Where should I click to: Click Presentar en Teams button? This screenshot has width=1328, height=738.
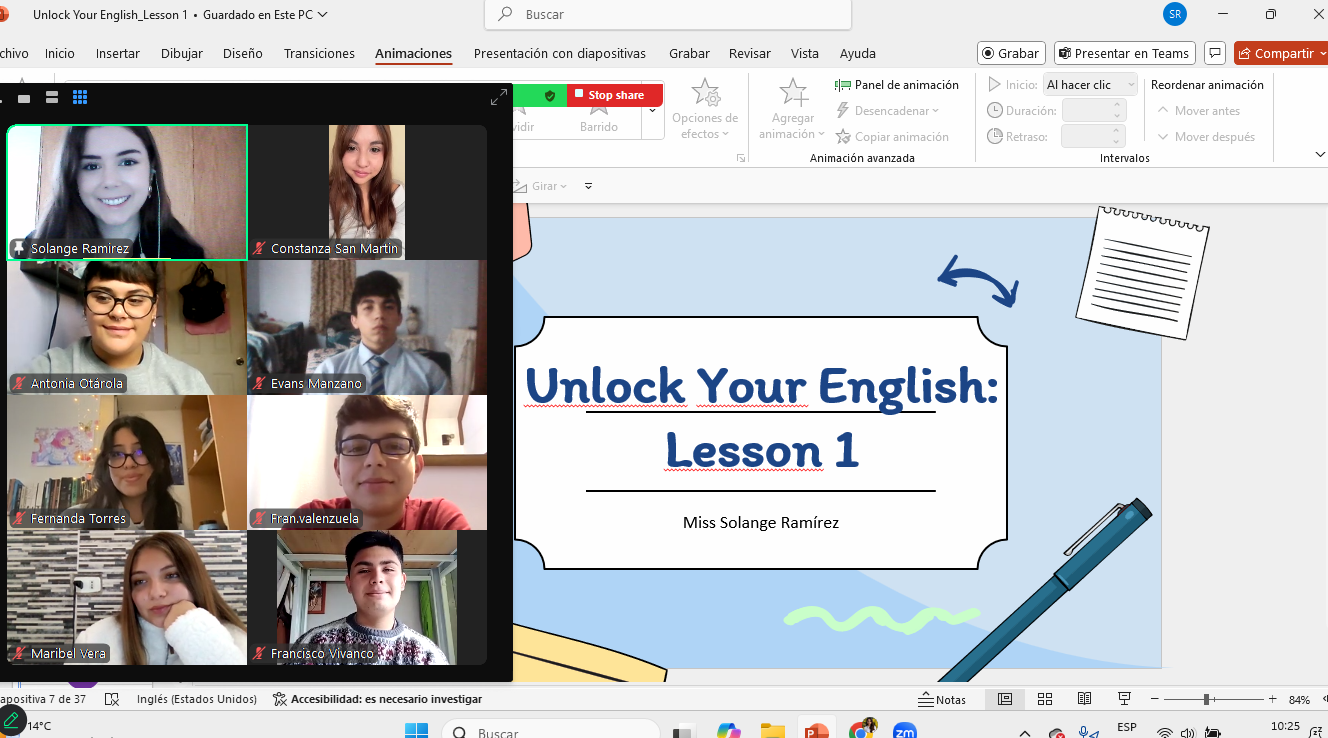pyautogui.click(x=1124, y=53)
